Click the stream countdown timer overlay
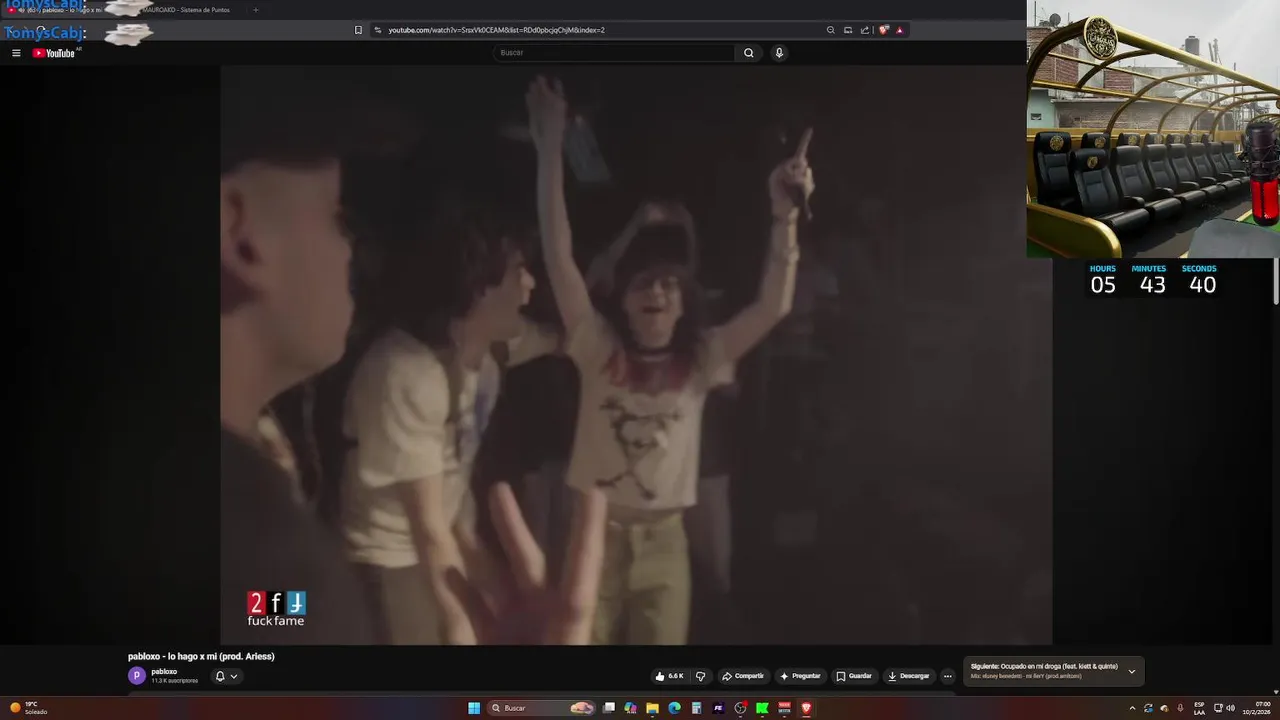1280x720 pixels. pyautogui.click(x=1152, y=280)
